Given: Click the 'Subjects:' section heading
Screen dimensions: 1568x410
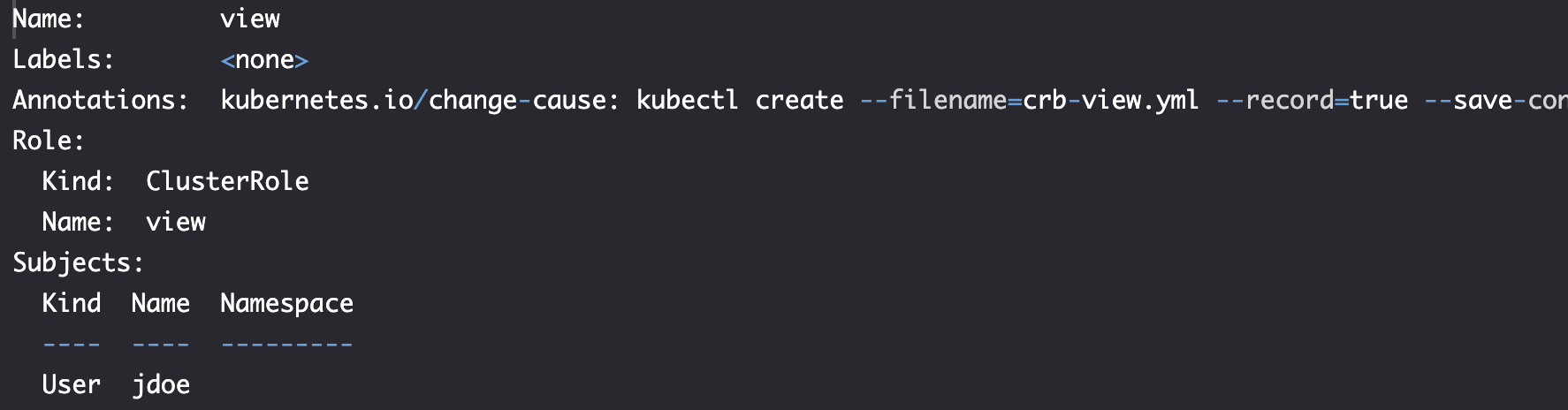Looking at the screenshot, I should coord(79,262).
